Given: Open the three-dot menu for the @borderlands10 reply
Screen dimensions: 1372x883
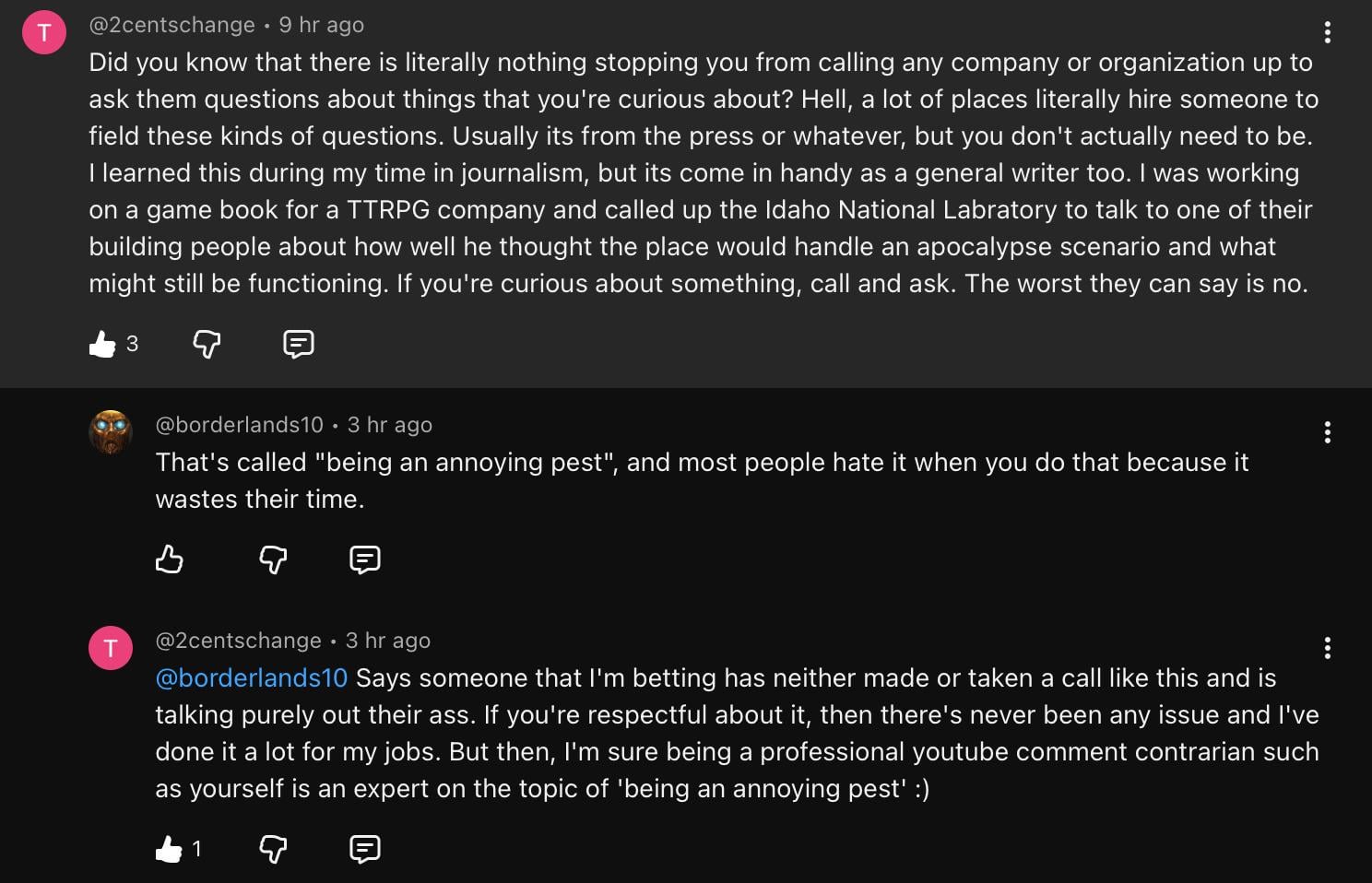Looking at the screenshot, I should point(1327,432).
